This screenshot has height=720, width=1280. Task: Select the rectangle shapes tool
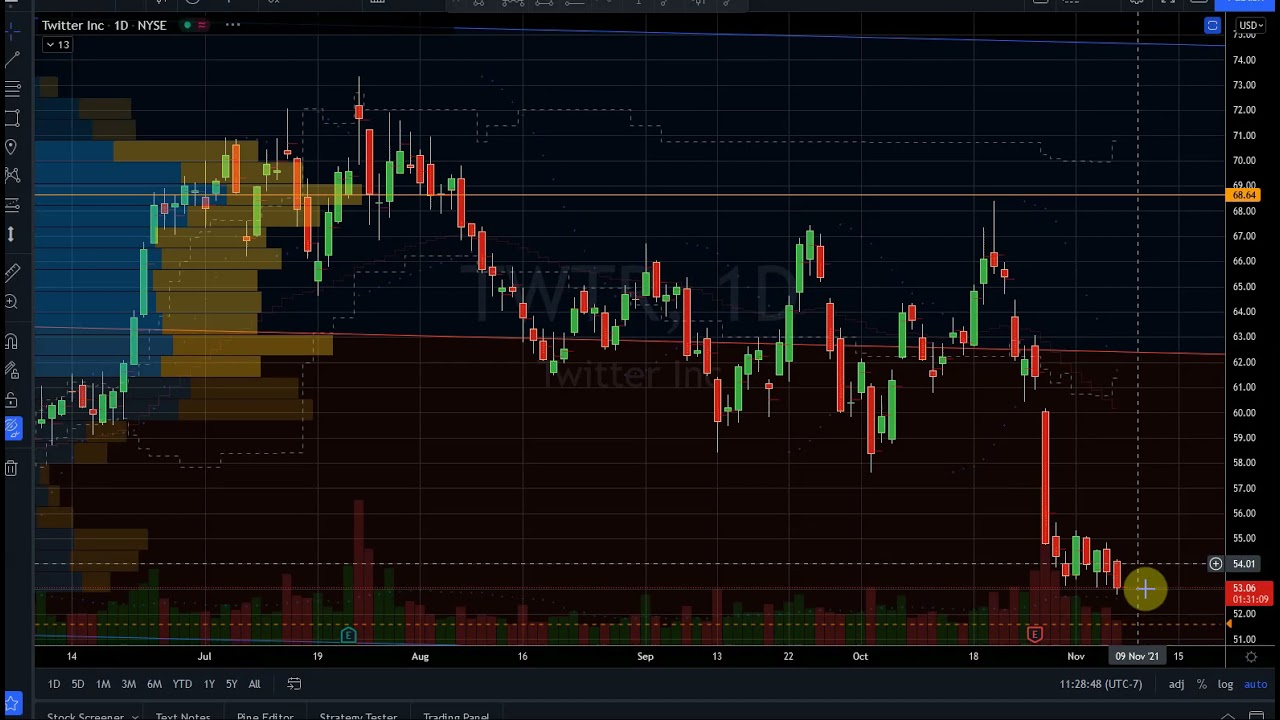coord(12,118)
